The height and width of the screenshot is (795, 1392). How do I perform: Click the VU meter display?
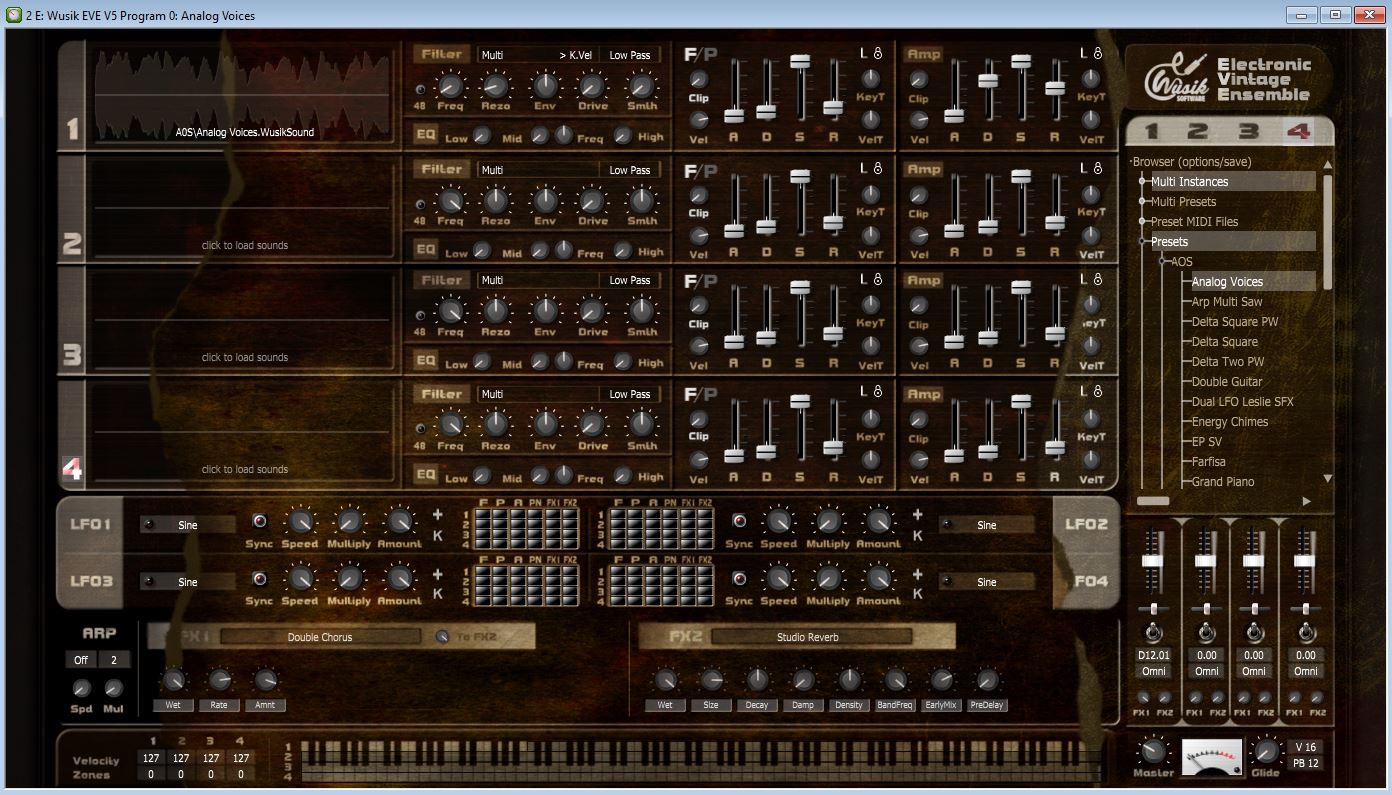(1212, 757)
